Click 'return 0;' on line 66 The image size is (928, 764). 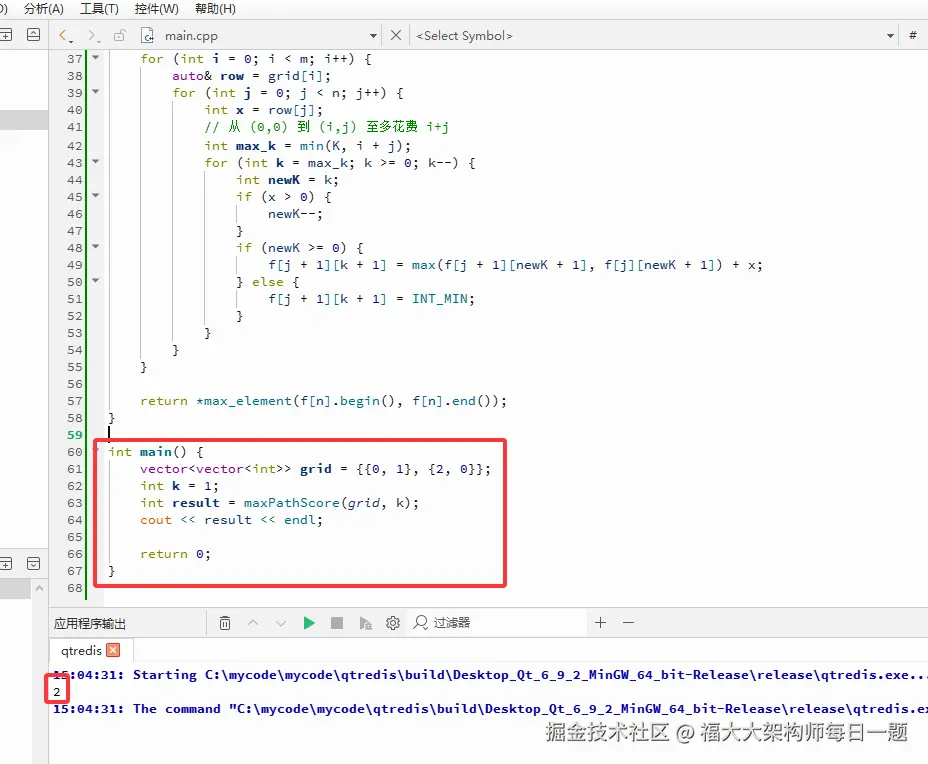click(x=175, y=554)
